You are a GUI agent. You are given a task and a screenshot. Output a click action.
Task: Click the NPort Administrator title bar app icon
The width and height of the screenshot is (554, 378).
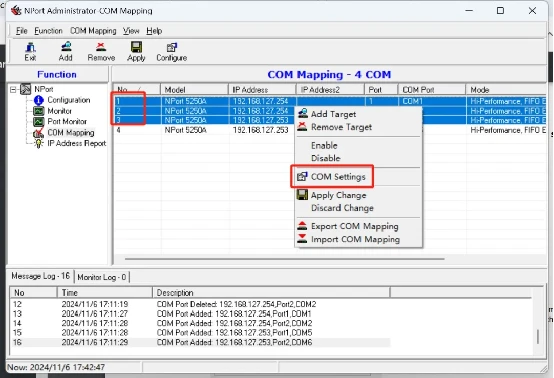tap(16, 11)
